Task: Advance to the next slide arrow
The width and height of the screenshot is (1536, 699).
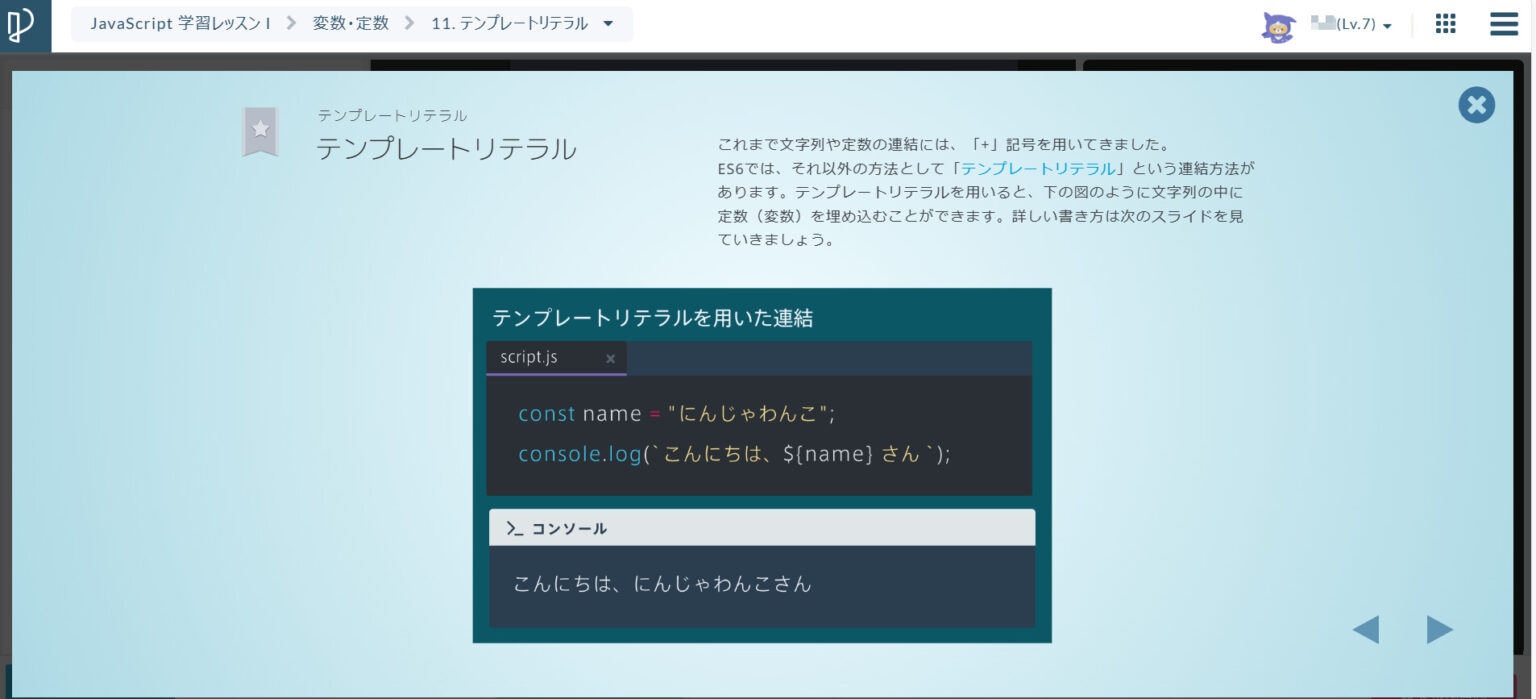Action: click(x=1439, y=629)
